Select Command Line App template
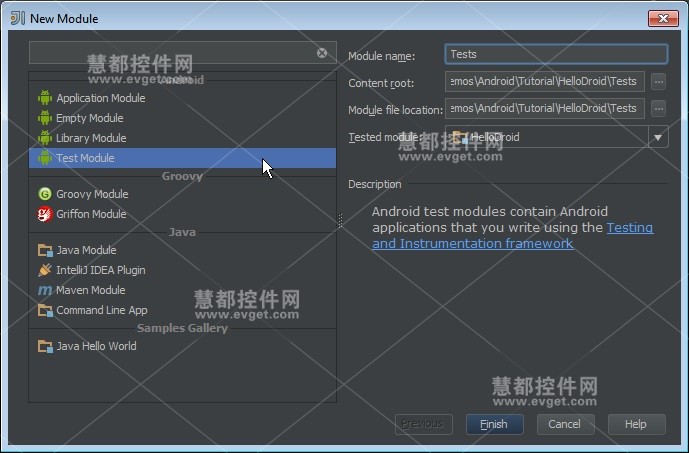This screenshot has width=689, height=453. point(182,310)
